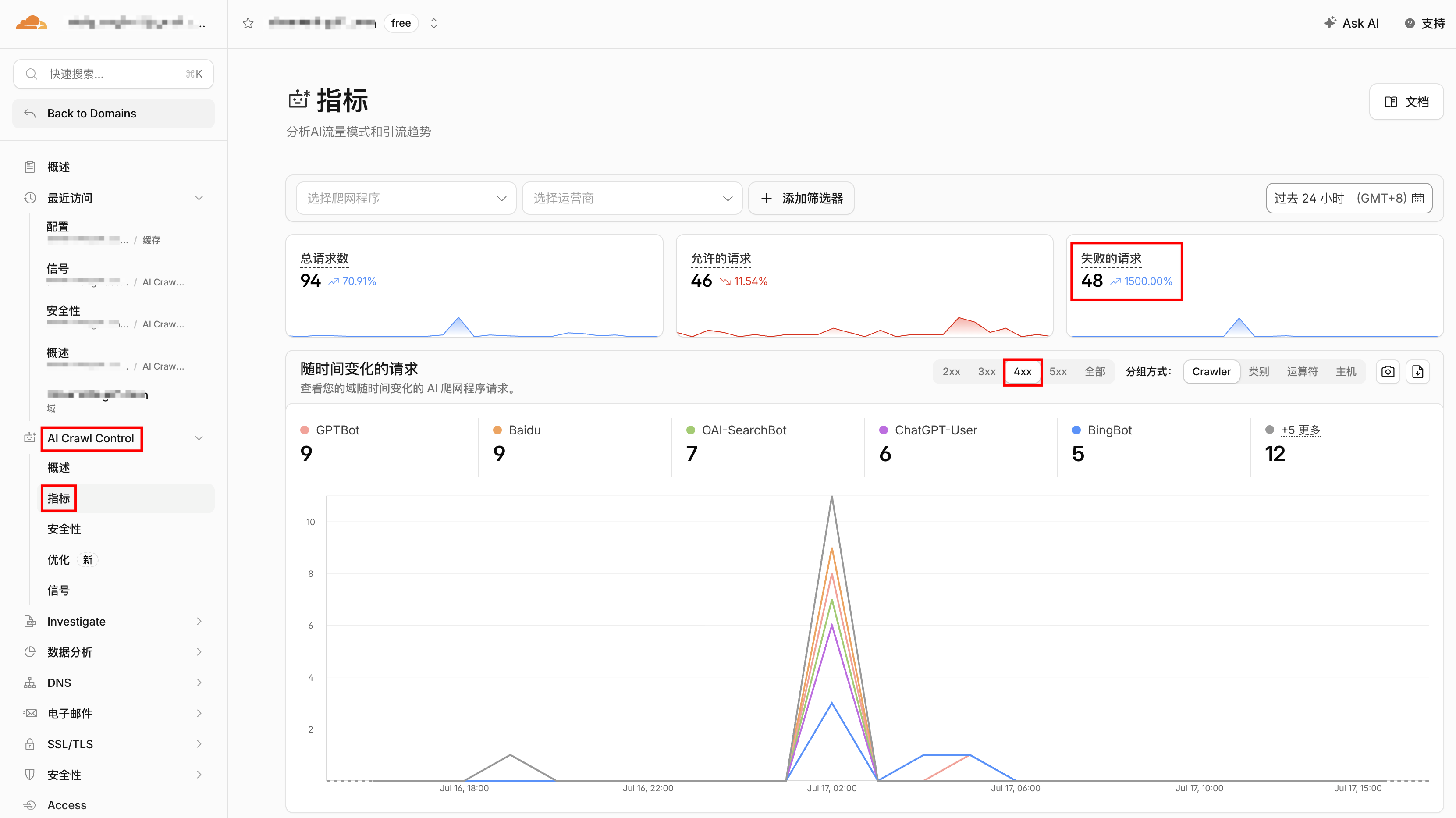Open the 支持 support menu
1456x818 pixels.
1424,23
